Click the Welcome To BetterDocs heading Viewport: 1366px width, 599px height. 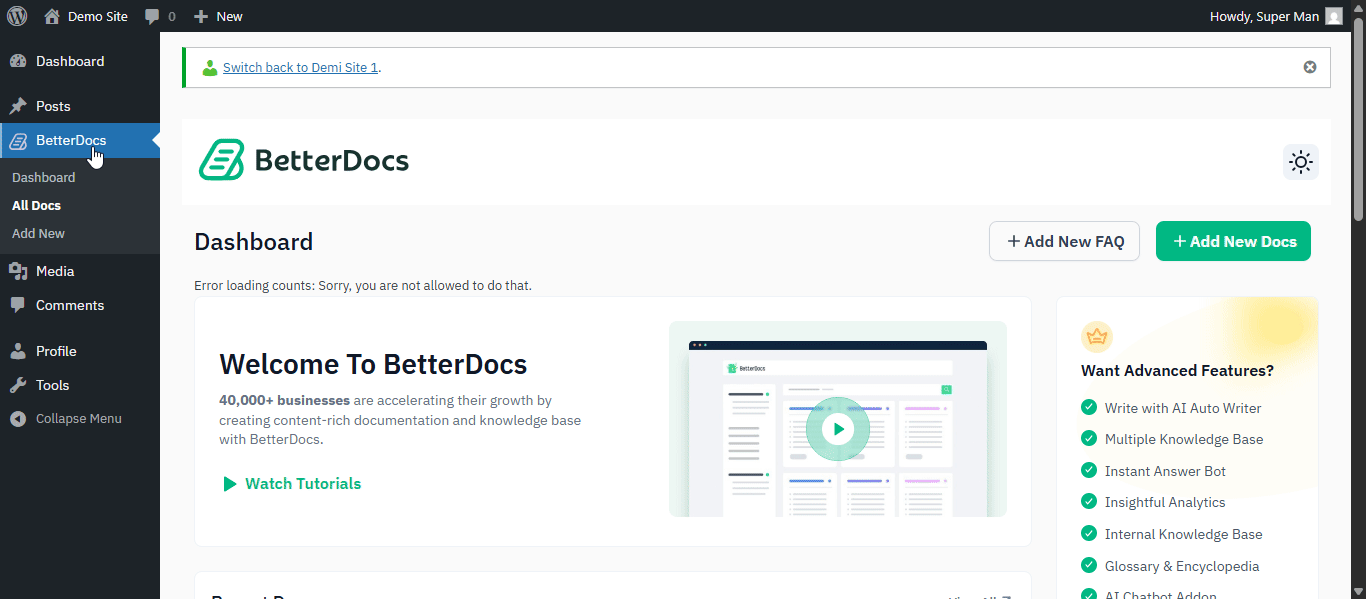373,364
